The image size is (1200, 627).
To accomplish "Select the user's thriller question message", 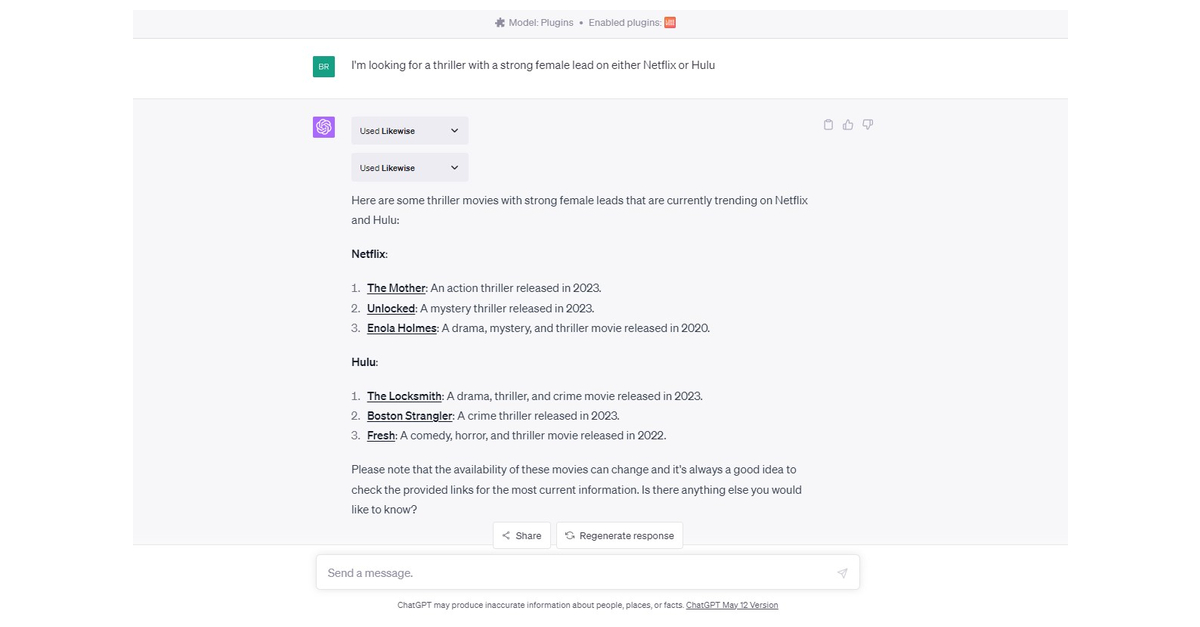I will 531,65.
